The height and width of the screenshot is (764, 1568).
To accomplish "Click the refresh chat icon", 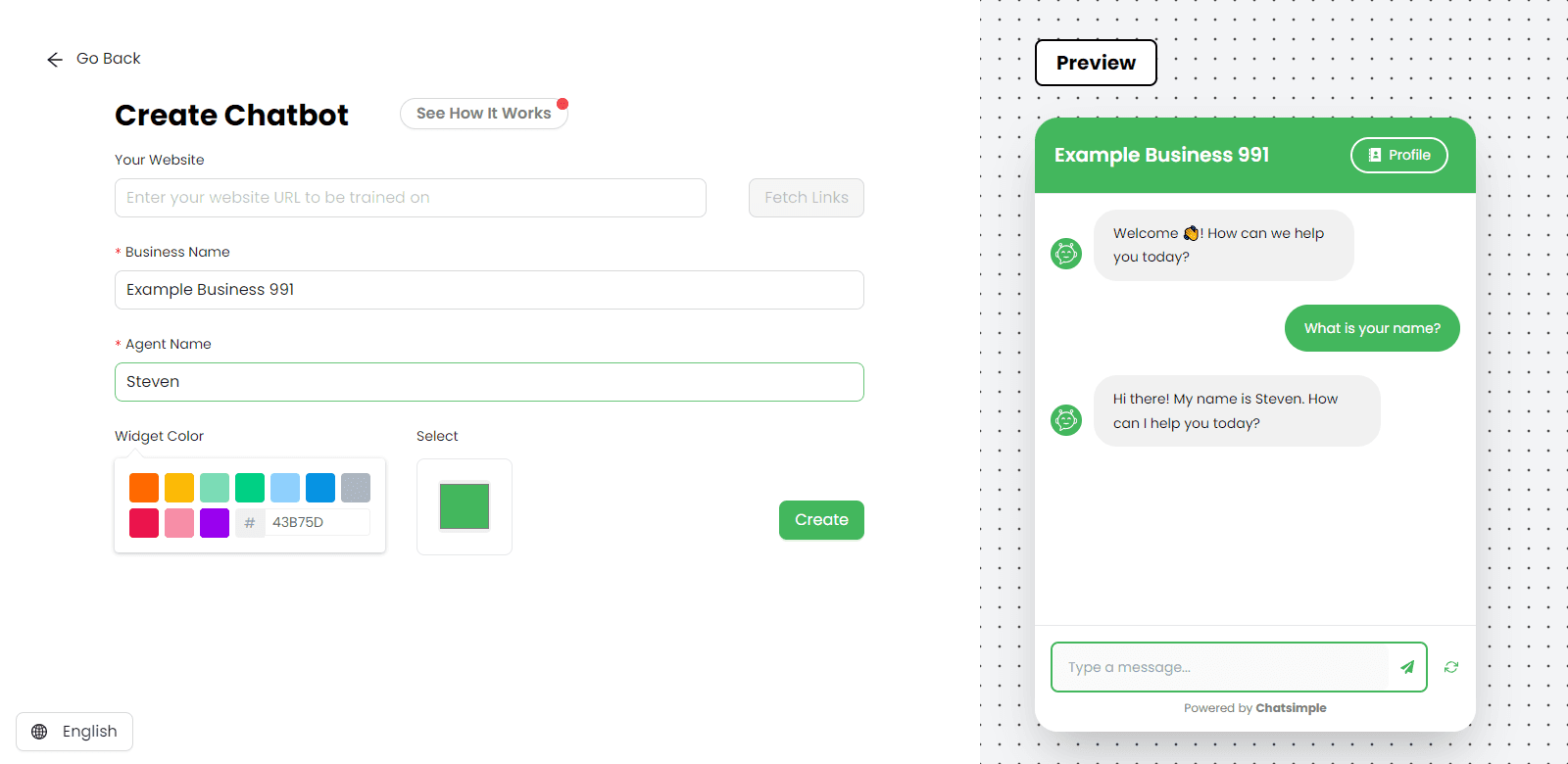I will (1451, 667).
